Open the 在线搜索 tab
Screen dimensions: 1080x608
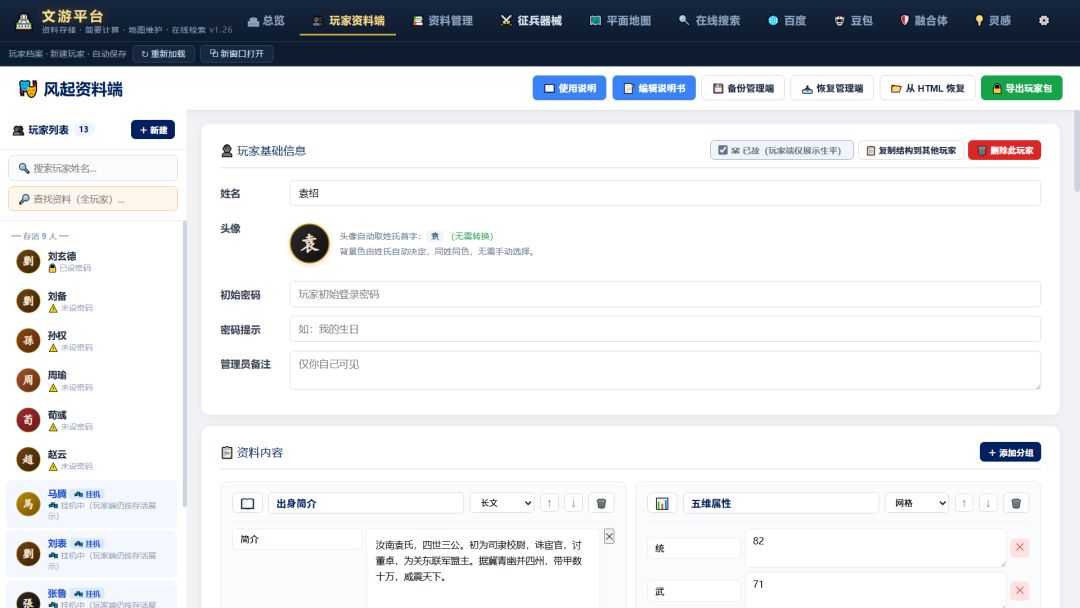pos(709,21)
